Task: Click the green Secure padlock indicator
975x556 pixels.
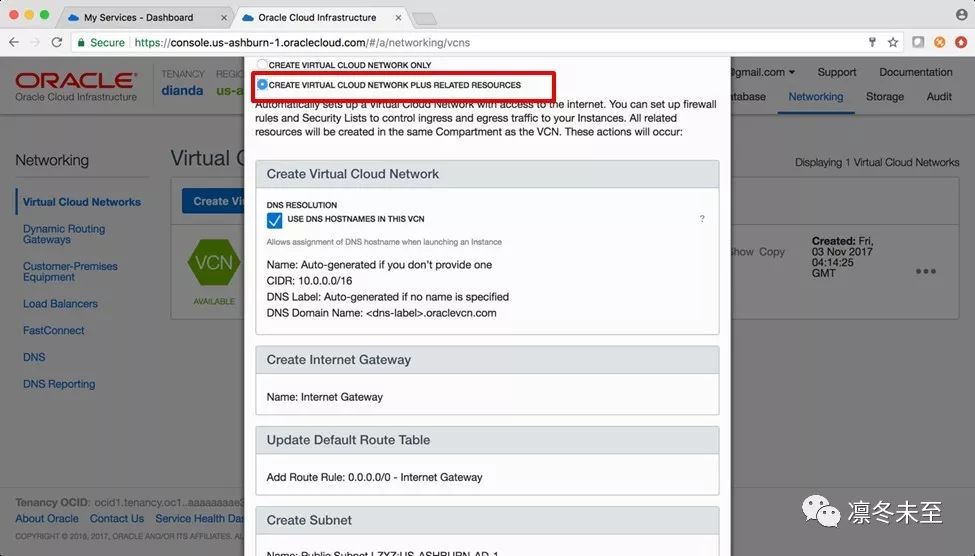Action: pyautogui.click(x=100, y=42)
